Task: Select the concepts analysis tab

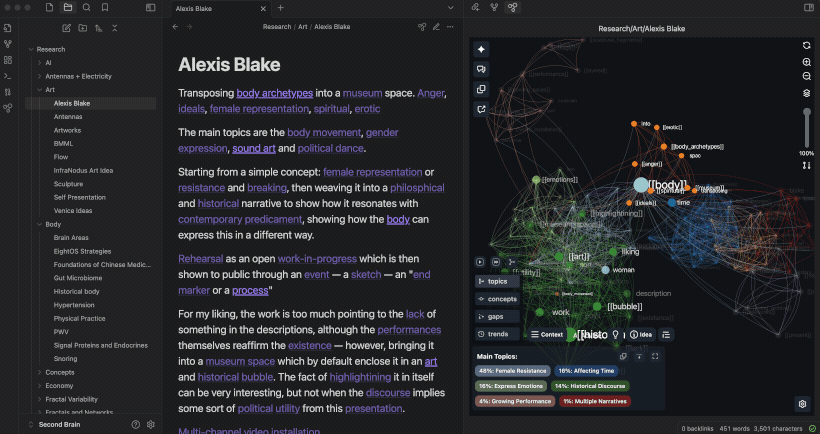Action: [497, 299]
